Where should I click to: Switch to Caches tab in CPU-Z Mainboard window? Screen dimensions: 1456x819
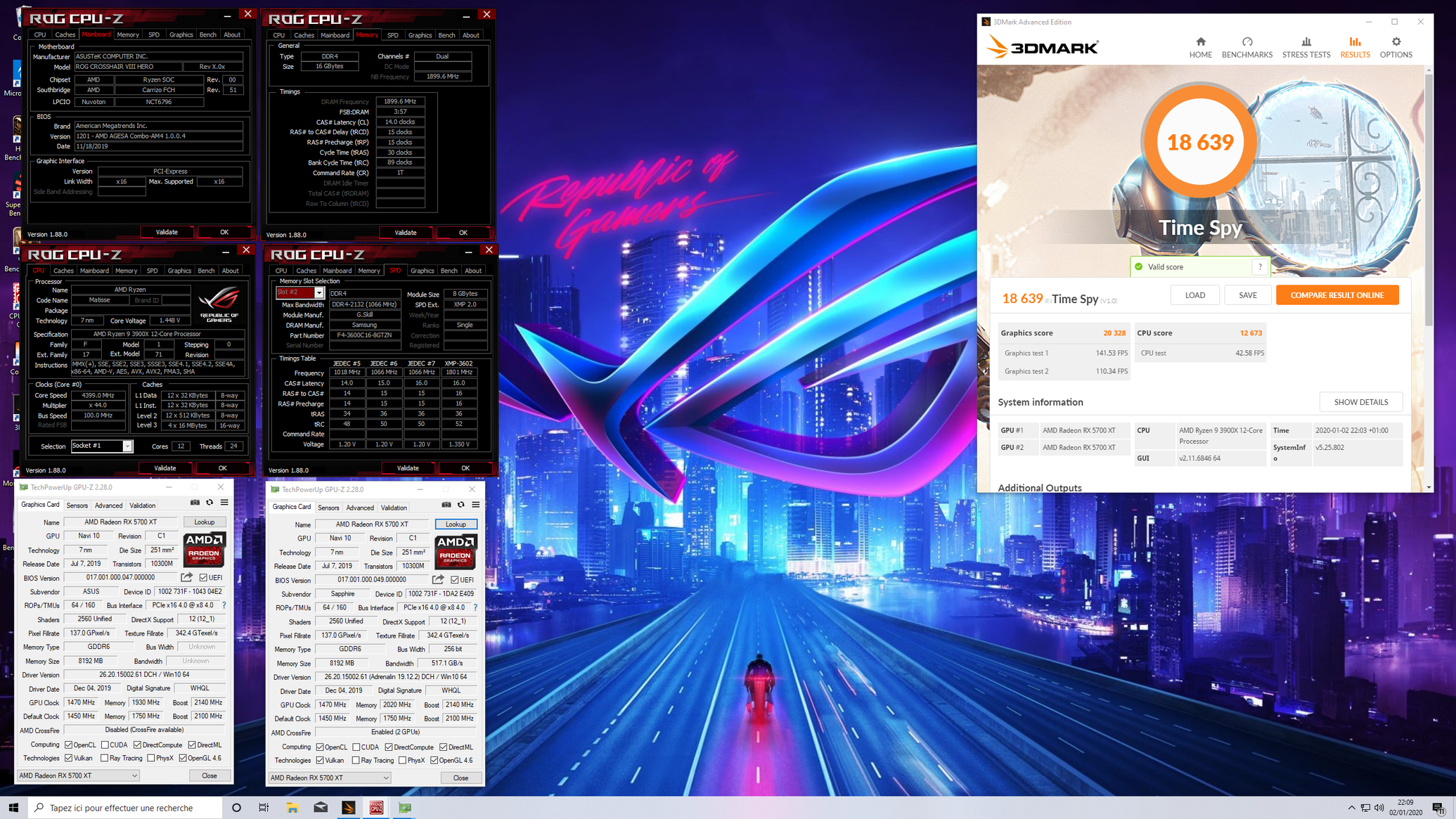(x=65, y=34)
